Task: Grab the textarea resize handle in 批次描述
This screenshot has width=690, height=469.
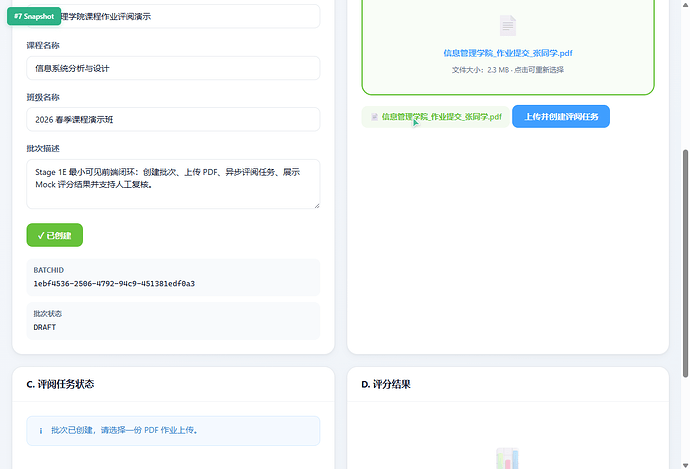Action: pos(317,205)
